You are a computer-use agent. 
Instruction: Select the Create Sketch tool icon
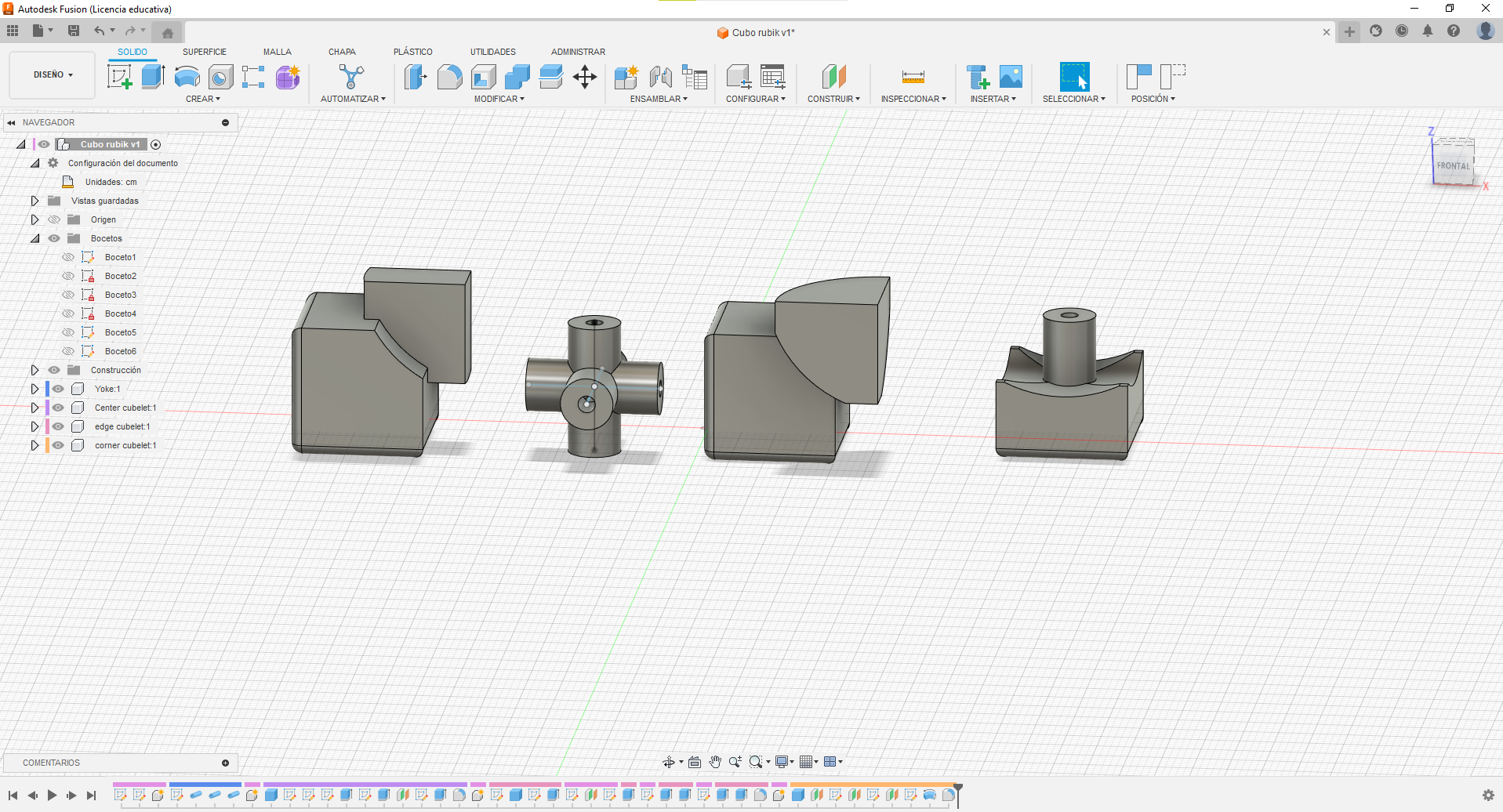pos(119,77)
